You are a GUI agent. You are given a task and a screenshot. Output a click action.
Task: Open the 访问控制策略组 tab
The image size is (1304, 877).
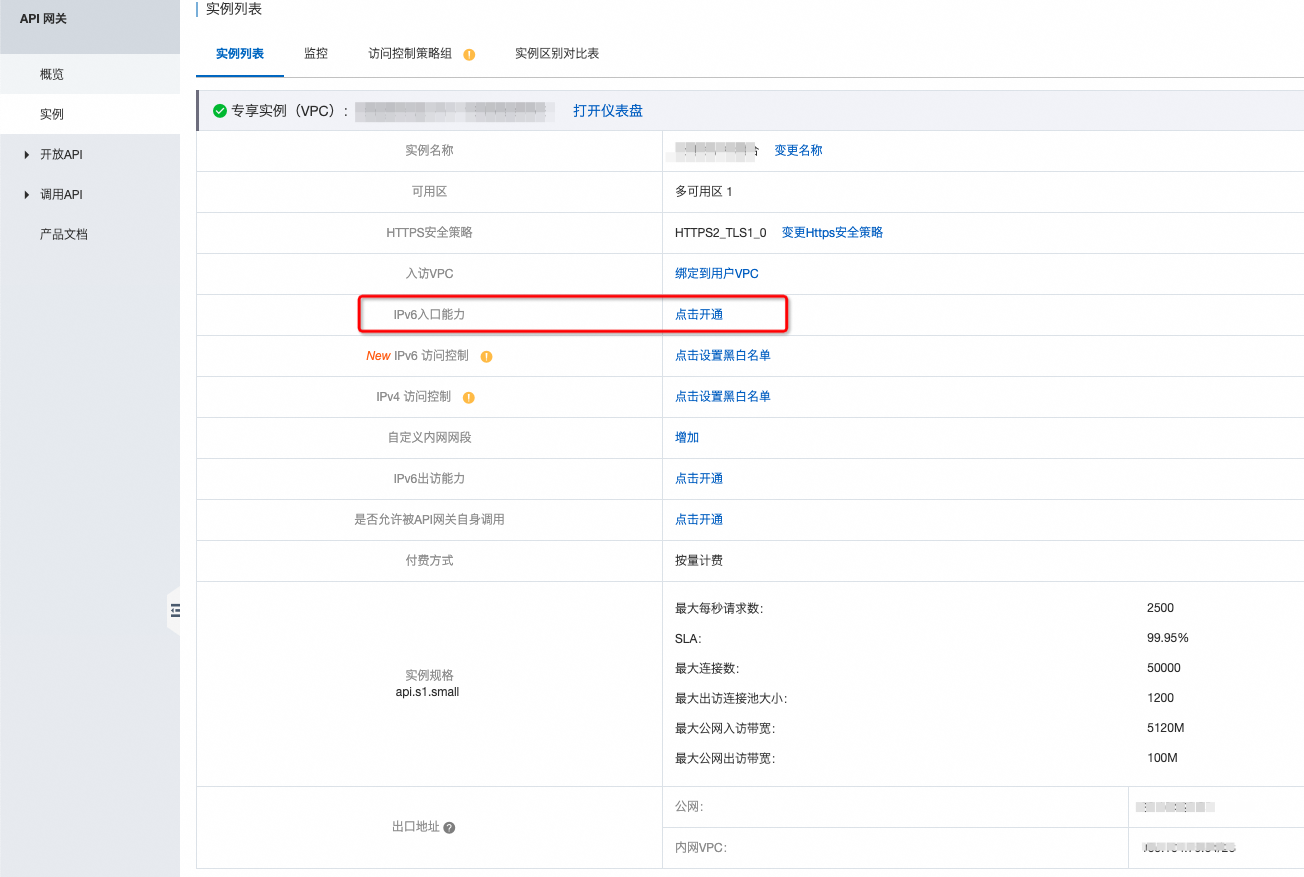coord(410,54)
